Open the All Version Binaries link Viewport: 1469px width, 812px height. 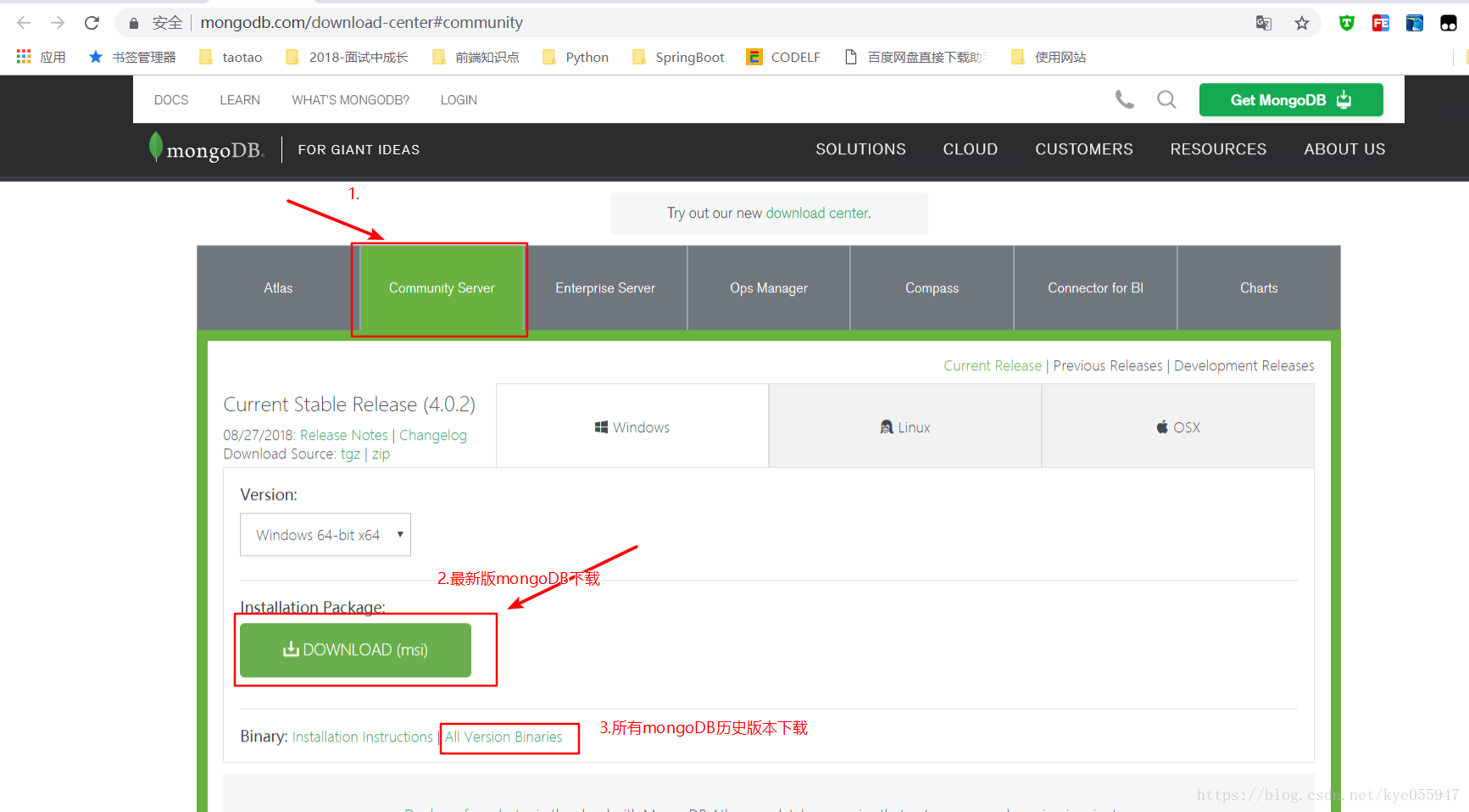pyautogui.click(x=504, y=737)
